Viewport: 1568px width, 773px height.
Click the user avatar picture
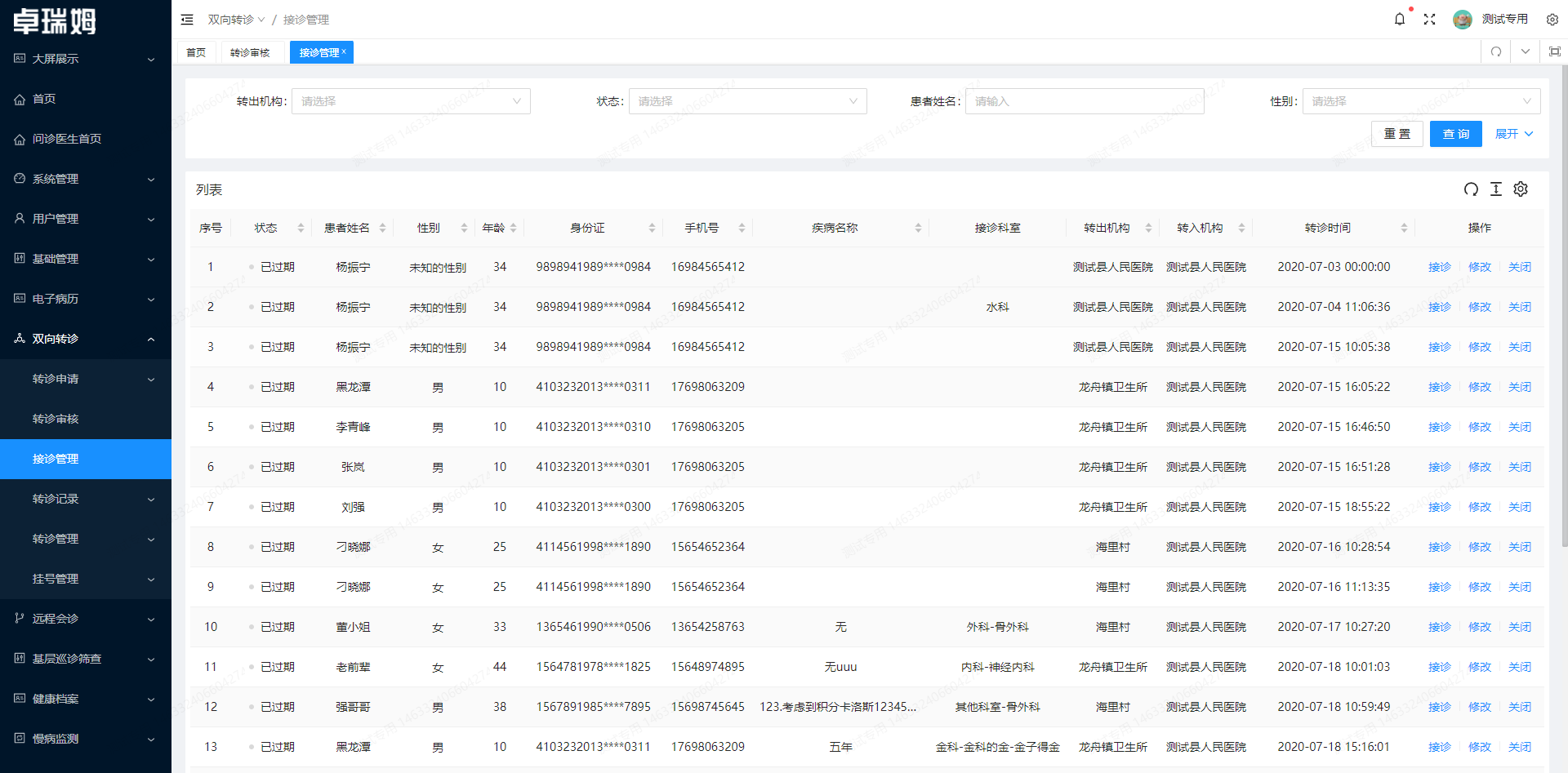[1463, 20]
